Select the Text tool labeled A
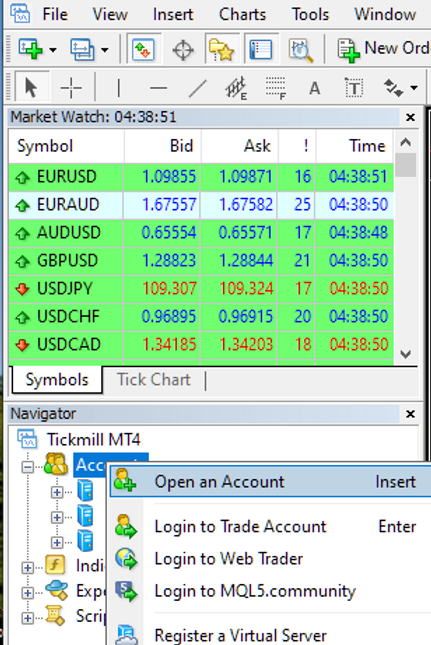This screenshot has height=645, width=431. 315,88
